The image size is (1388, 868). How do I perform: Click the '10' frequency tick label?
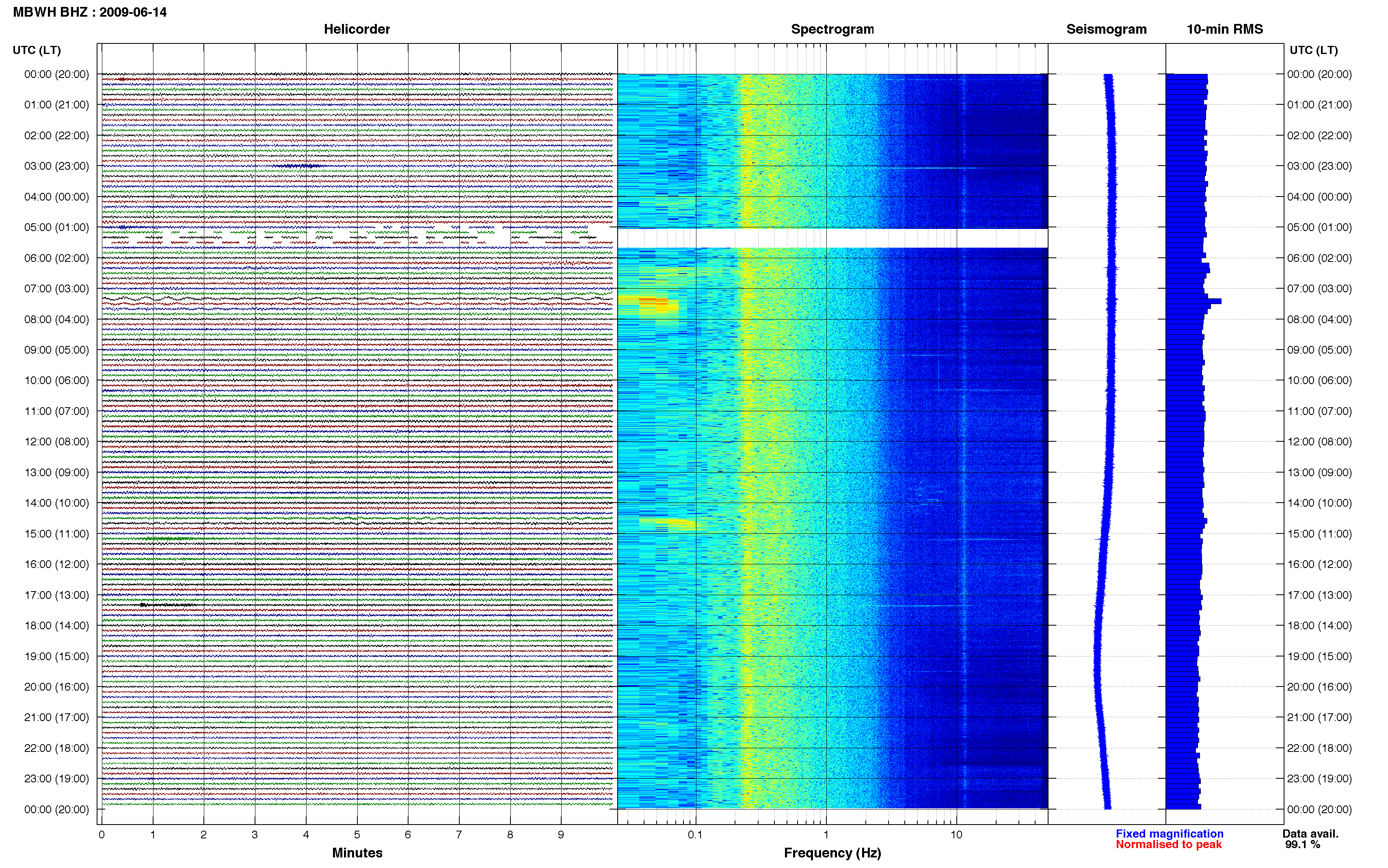956,835
